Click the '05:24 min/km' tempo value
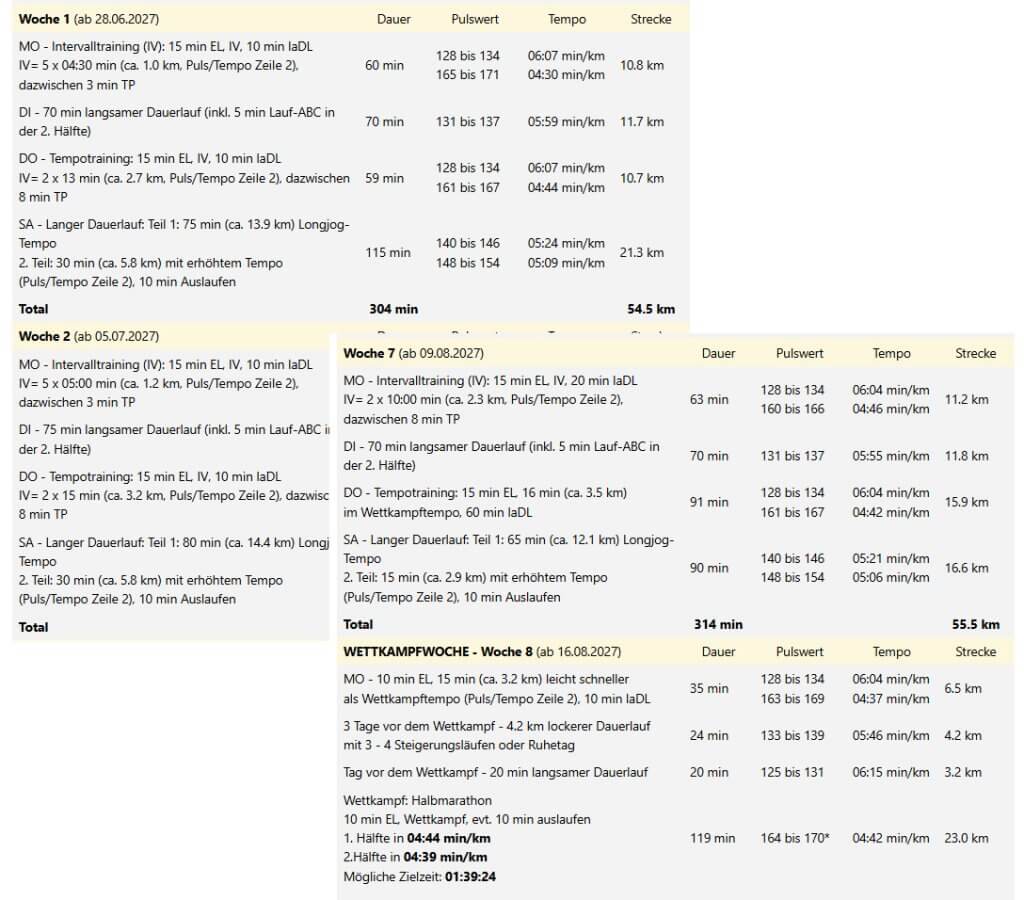The height and width of the screenshot is (900, 1024). (566, 244)
